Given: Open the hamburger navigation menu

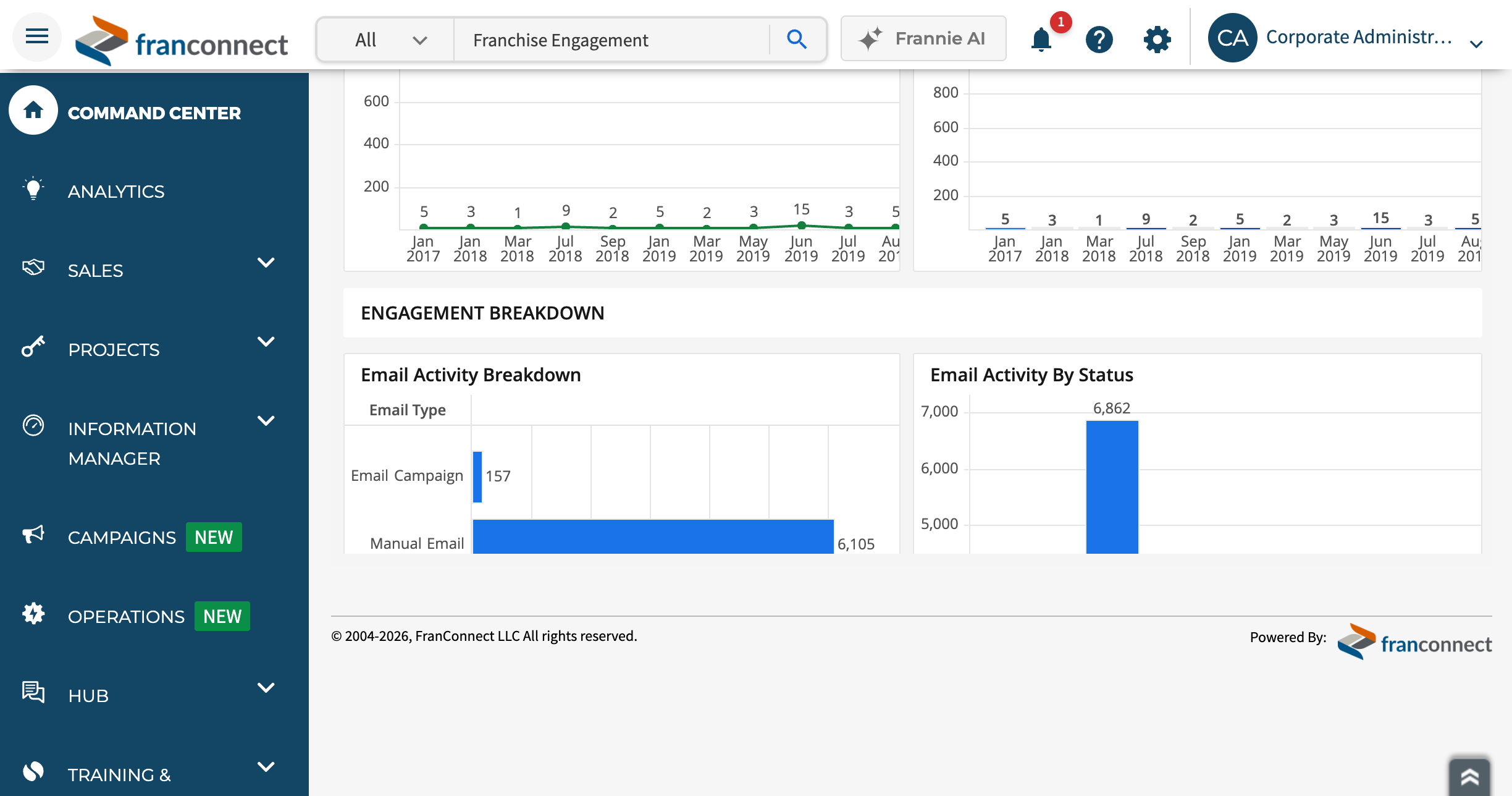Looking at the screenshot, I should click(x=37, y=37).
